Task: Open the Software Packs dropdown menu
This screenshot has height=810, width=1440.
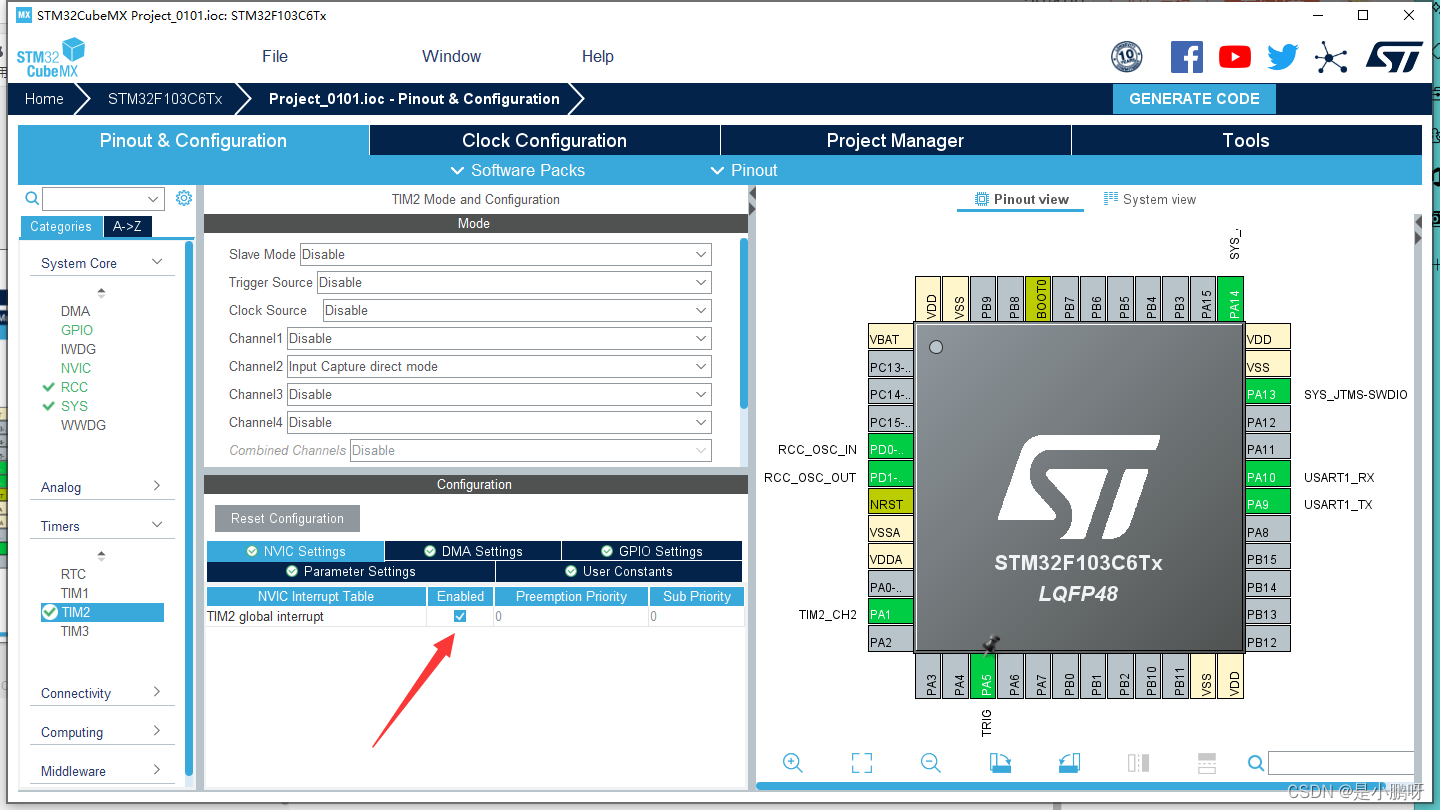Action: [517, 170]
